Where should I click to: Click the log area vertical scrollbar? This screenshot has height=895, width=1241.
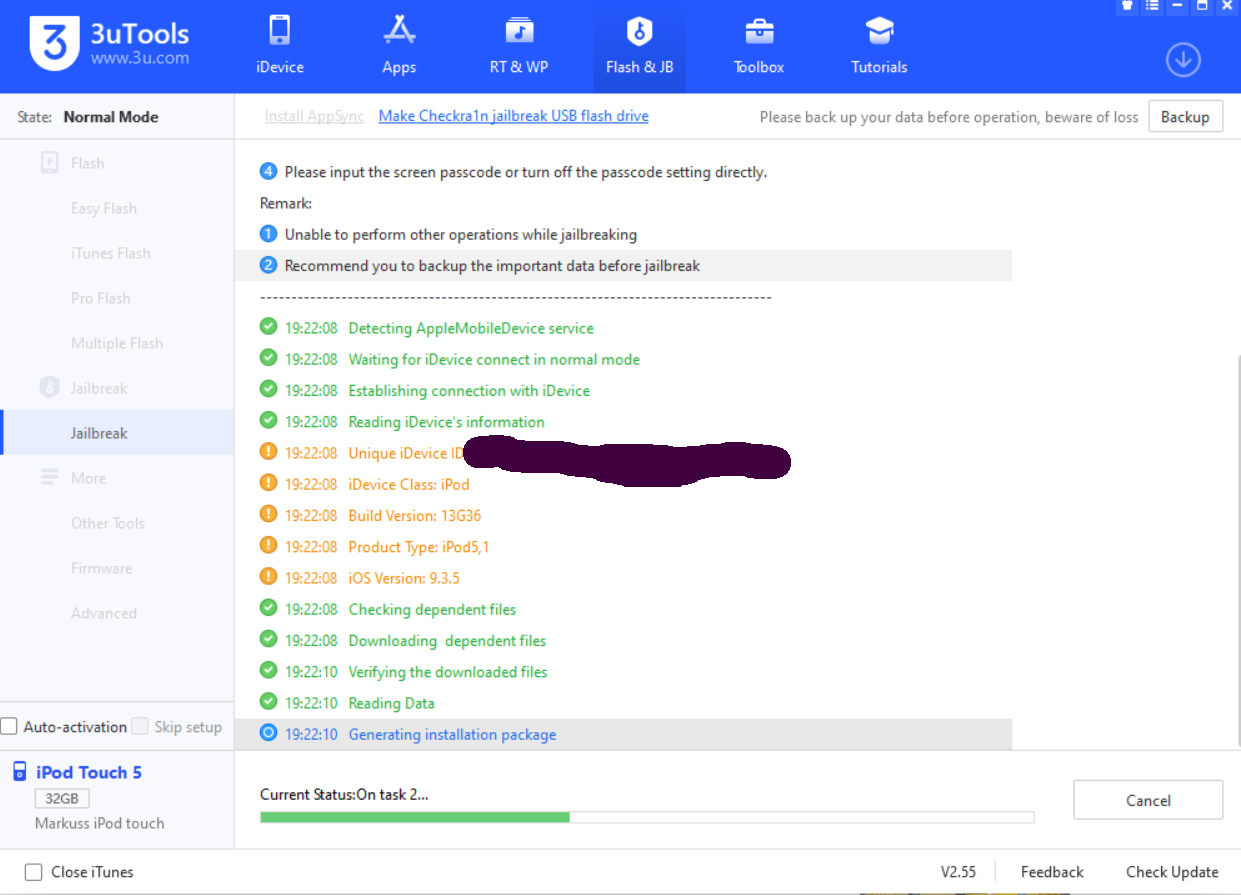[x=1237, y=550]
